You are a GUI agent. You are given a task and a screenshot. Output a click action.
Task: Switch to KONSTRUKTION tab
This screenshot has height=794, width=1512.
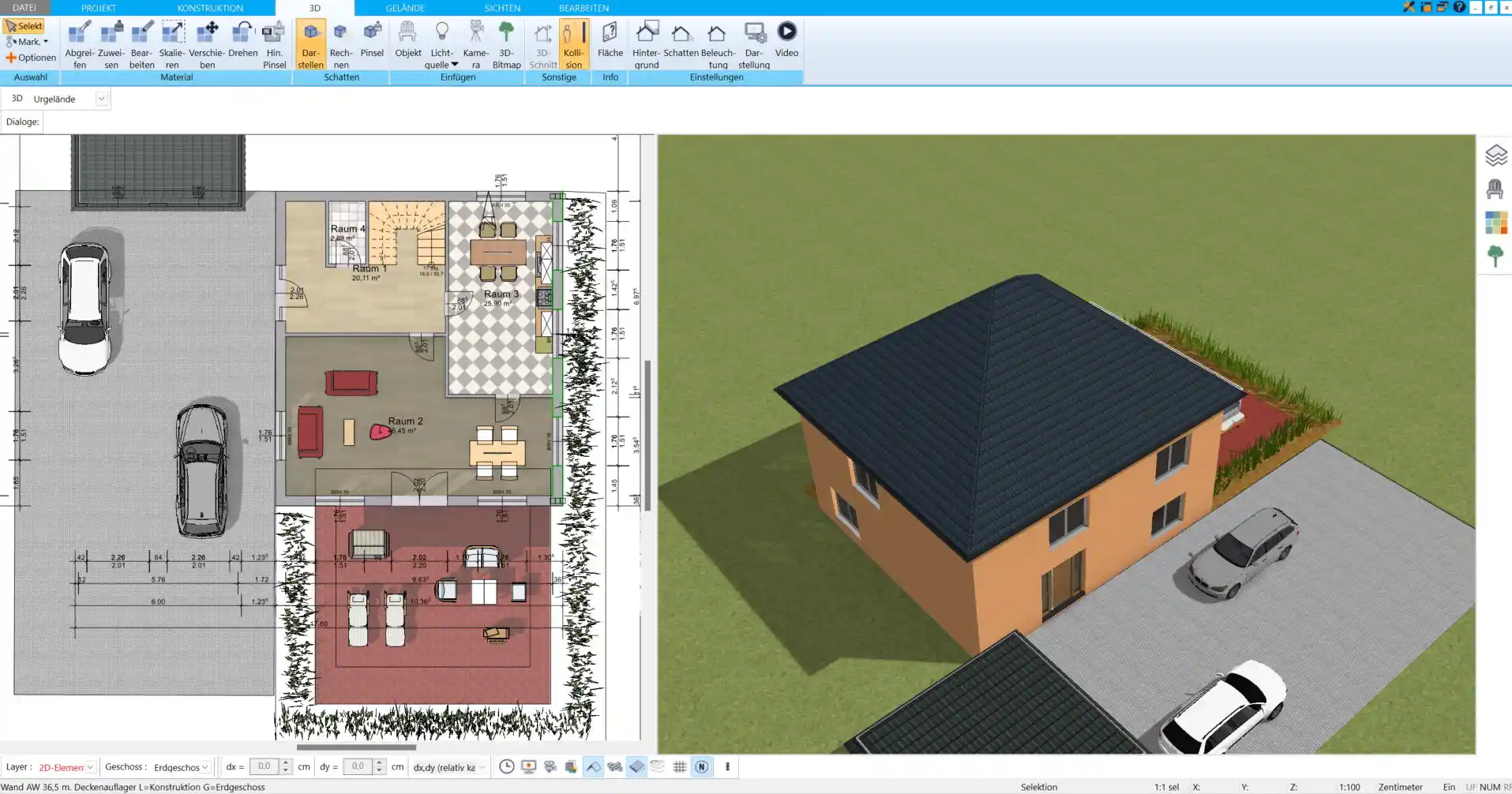[x=210, y=8]
